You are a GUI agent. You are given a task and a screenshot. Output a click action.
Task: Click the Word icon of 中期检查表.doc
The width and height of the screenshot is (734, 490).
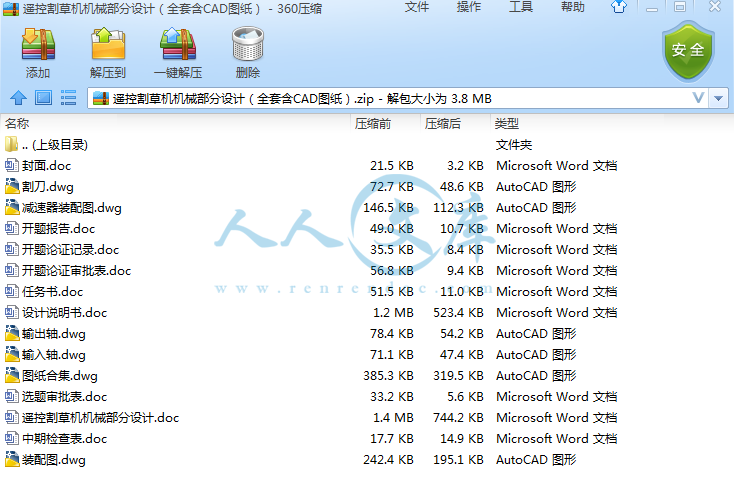click(12, 439)
